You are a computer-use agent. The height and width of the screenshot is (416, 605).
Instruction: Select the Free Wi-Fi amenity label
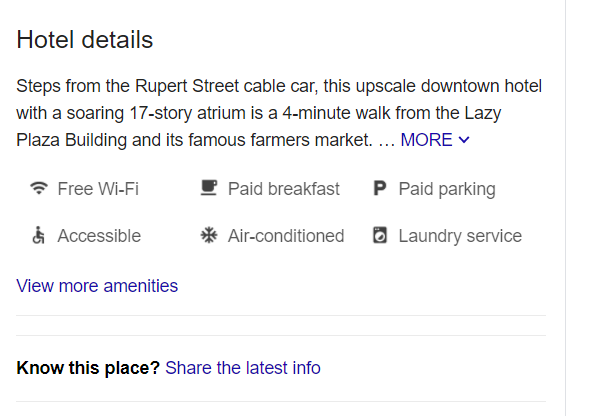(98, 189)
